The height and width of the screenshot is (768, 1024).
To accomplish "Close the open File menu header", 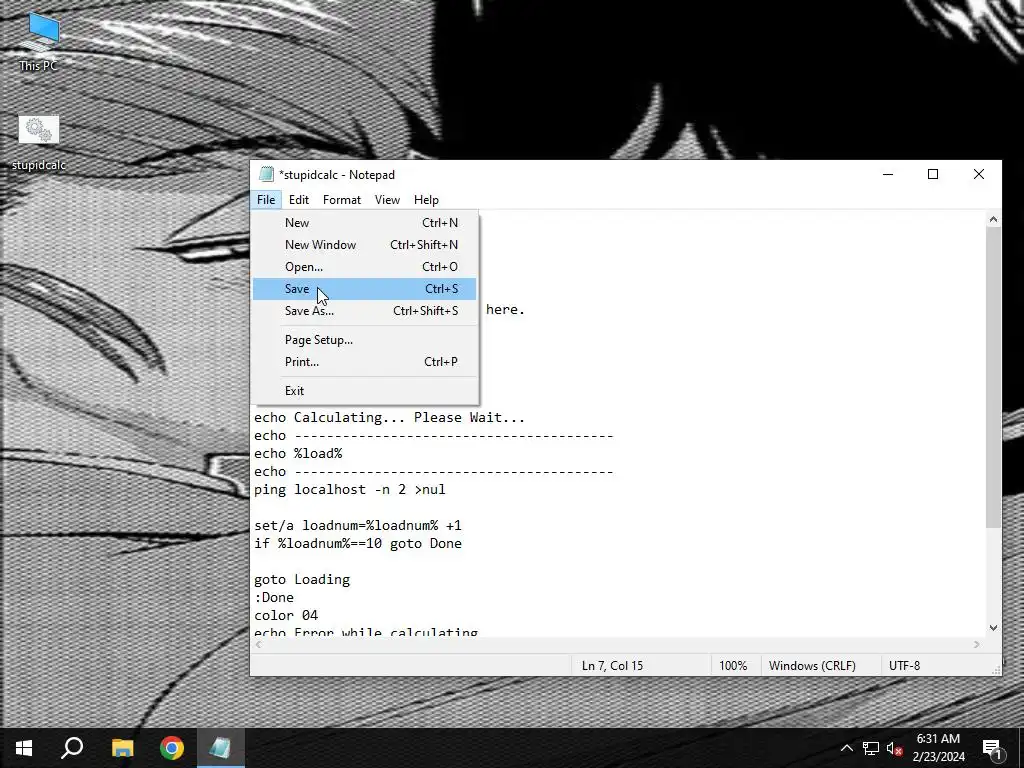I will coord(266,200).
